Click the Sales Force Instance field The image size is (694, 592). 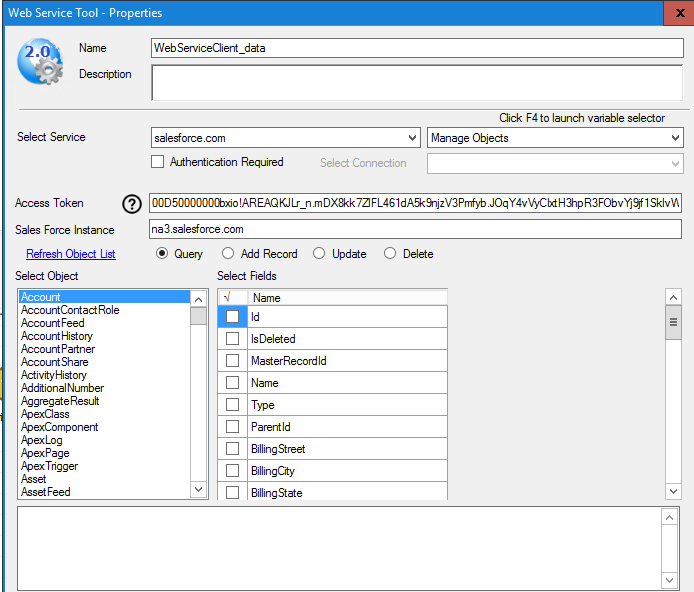point(415,229)
